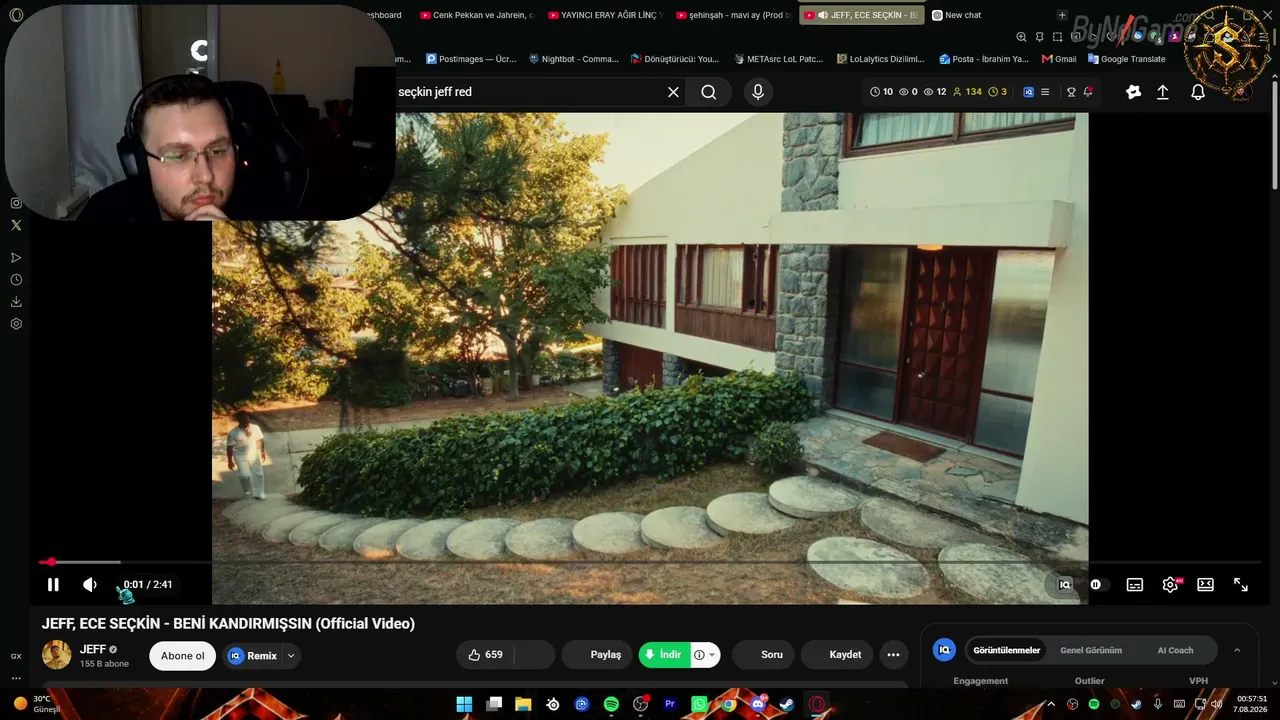Open Opera sidebar history clock icon
Viewport: 1280px width, 720px height.
pyautogui.click(x=16, y=280)
